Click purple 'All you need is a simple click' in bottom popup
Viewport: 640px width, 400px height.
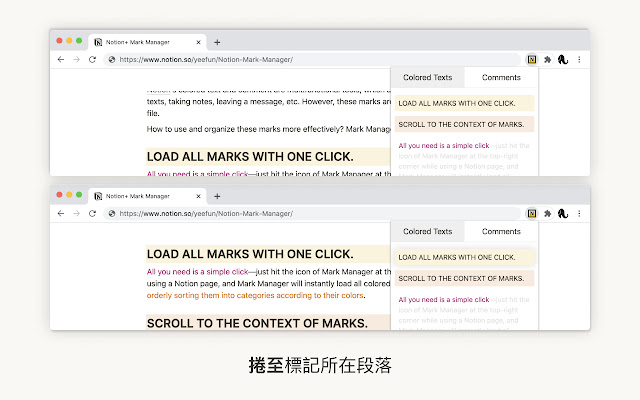444,299
